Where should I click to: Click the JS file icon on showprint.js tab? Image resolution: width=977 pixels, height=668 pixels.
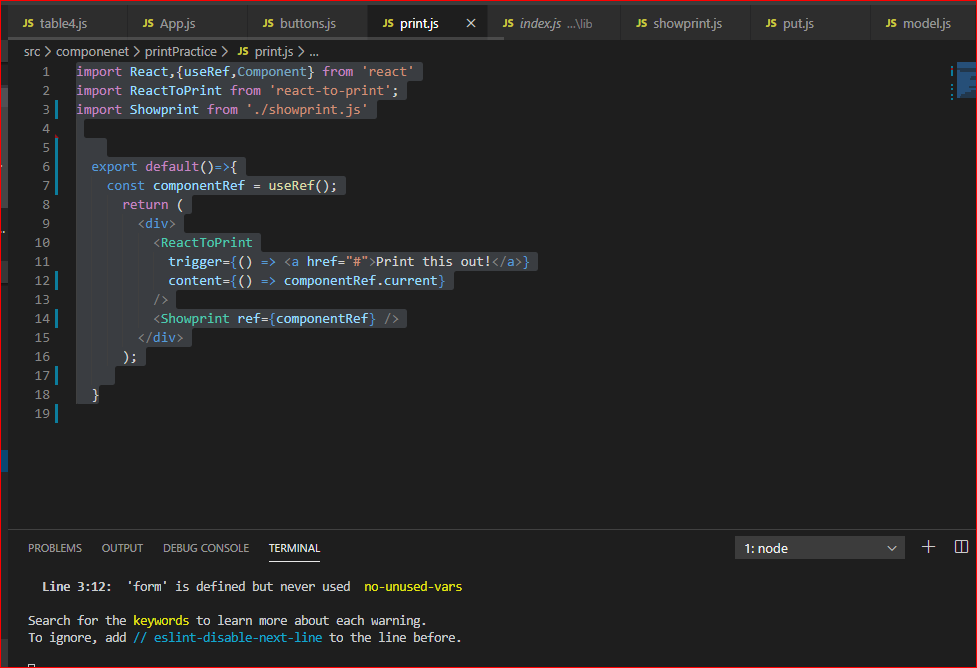642,23
